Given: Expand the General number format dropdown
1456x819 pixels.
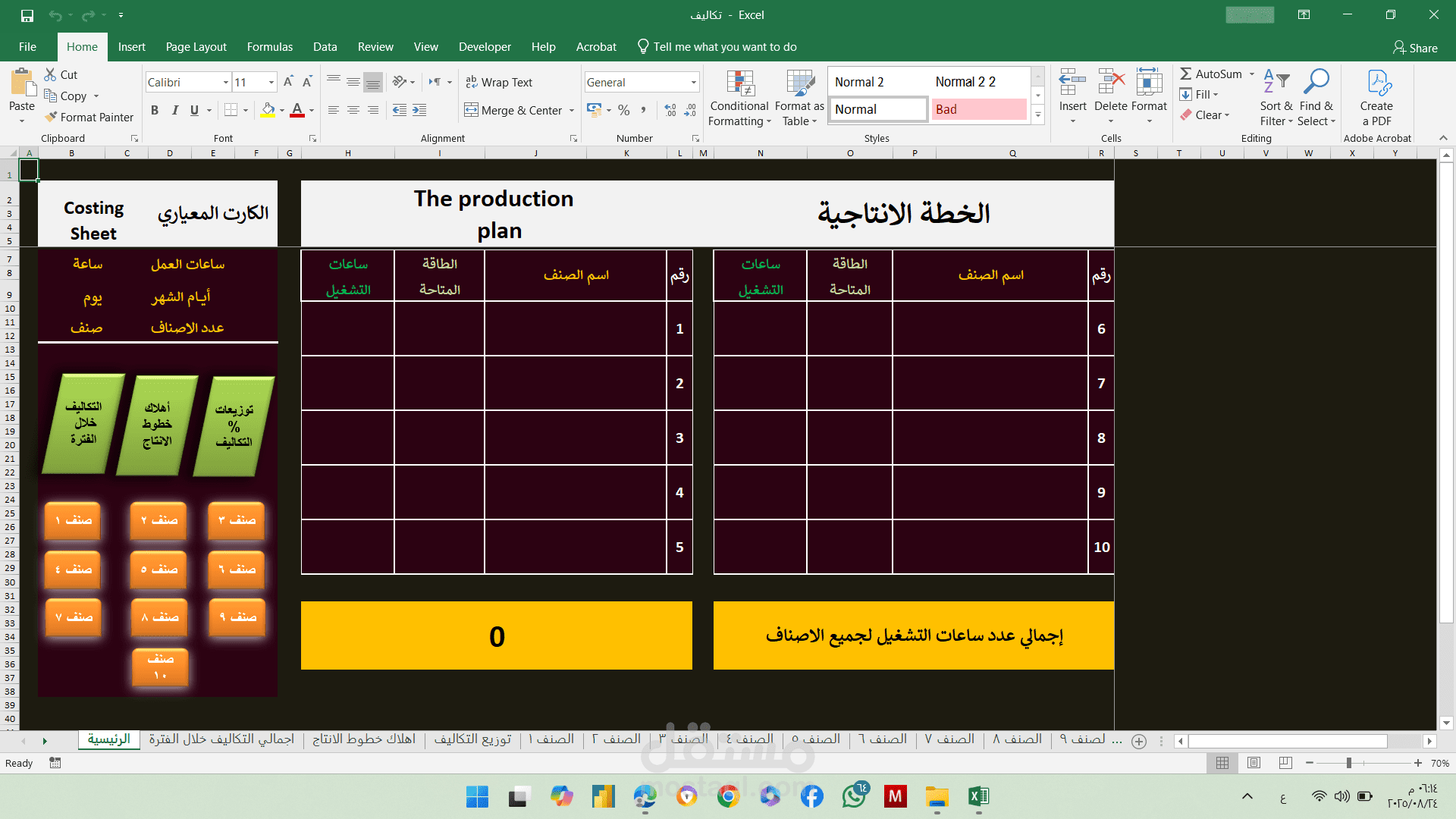Looking at the screenshot, I should coord(693,82).
